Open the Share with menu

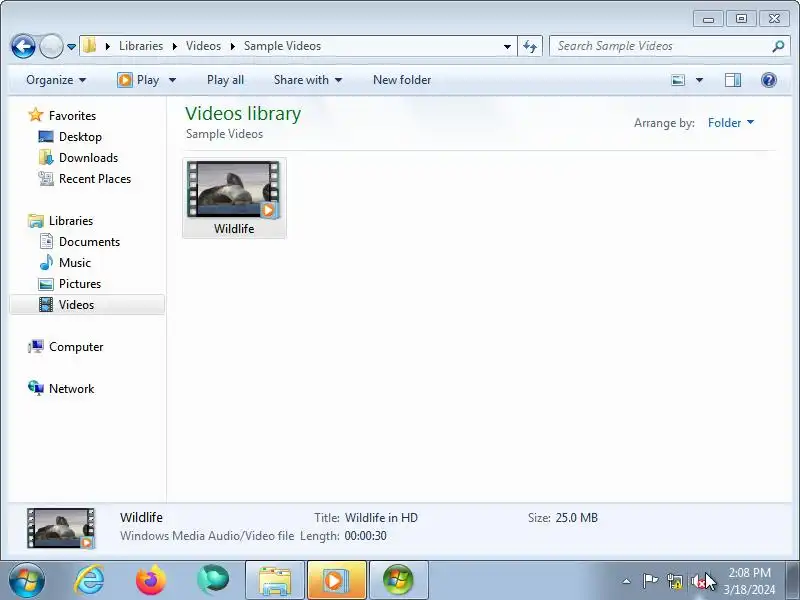308,80
